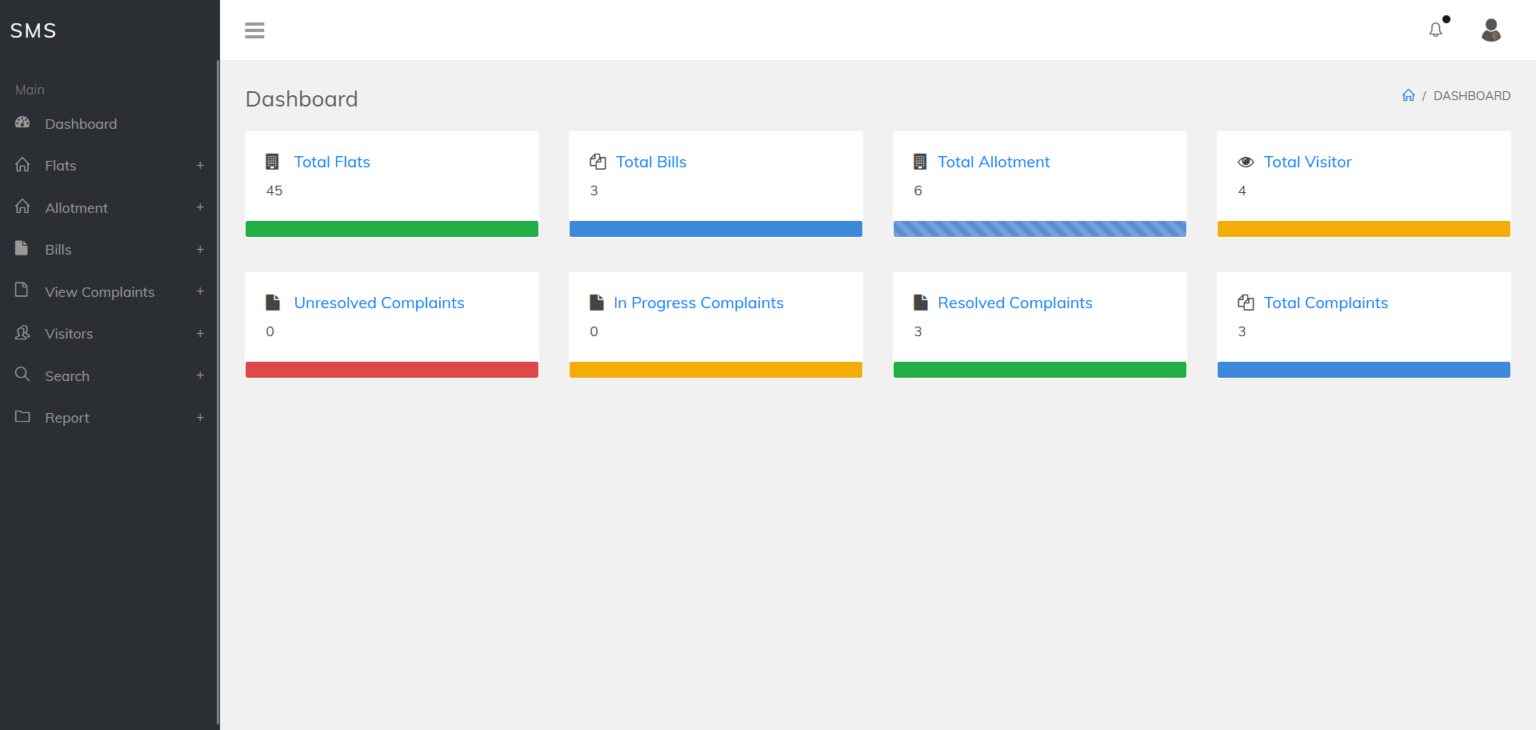Click the hamburger menu icon in top bar
This screenshot has width=1536, height=730.
point(254,30)
